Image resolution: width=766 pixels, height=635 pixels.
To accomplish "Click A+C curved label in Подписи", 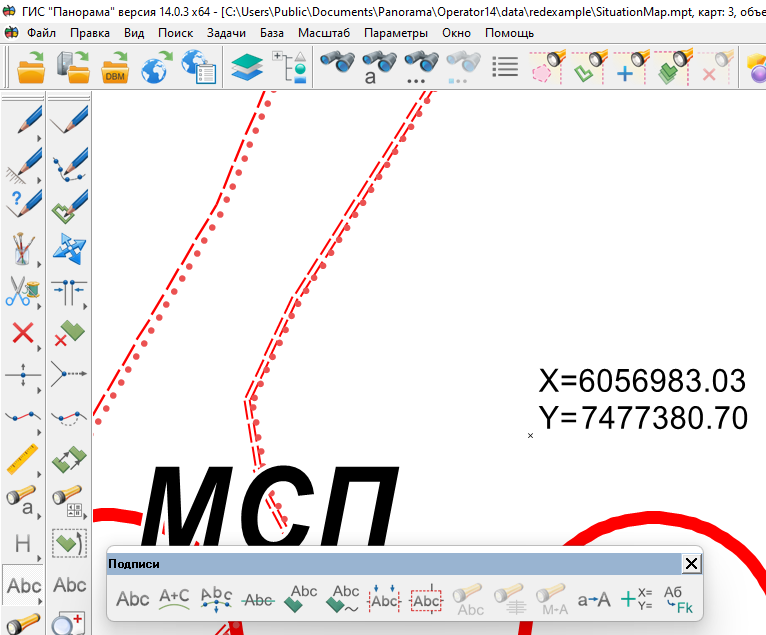I will [x=174, y=599].
